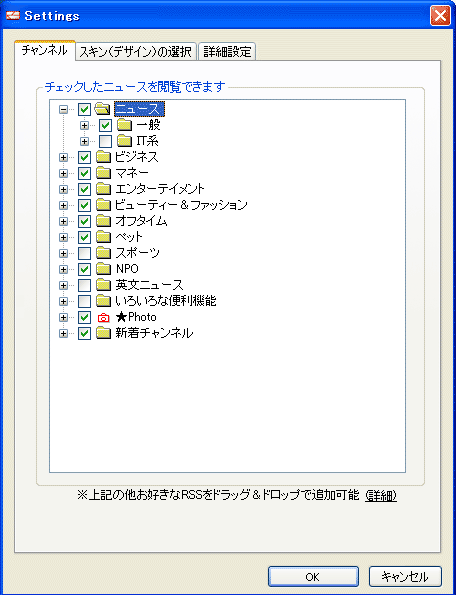Enable the スポーツ checkbox
This screenshot has width=456, height=595.
click(x=84, y=253)
